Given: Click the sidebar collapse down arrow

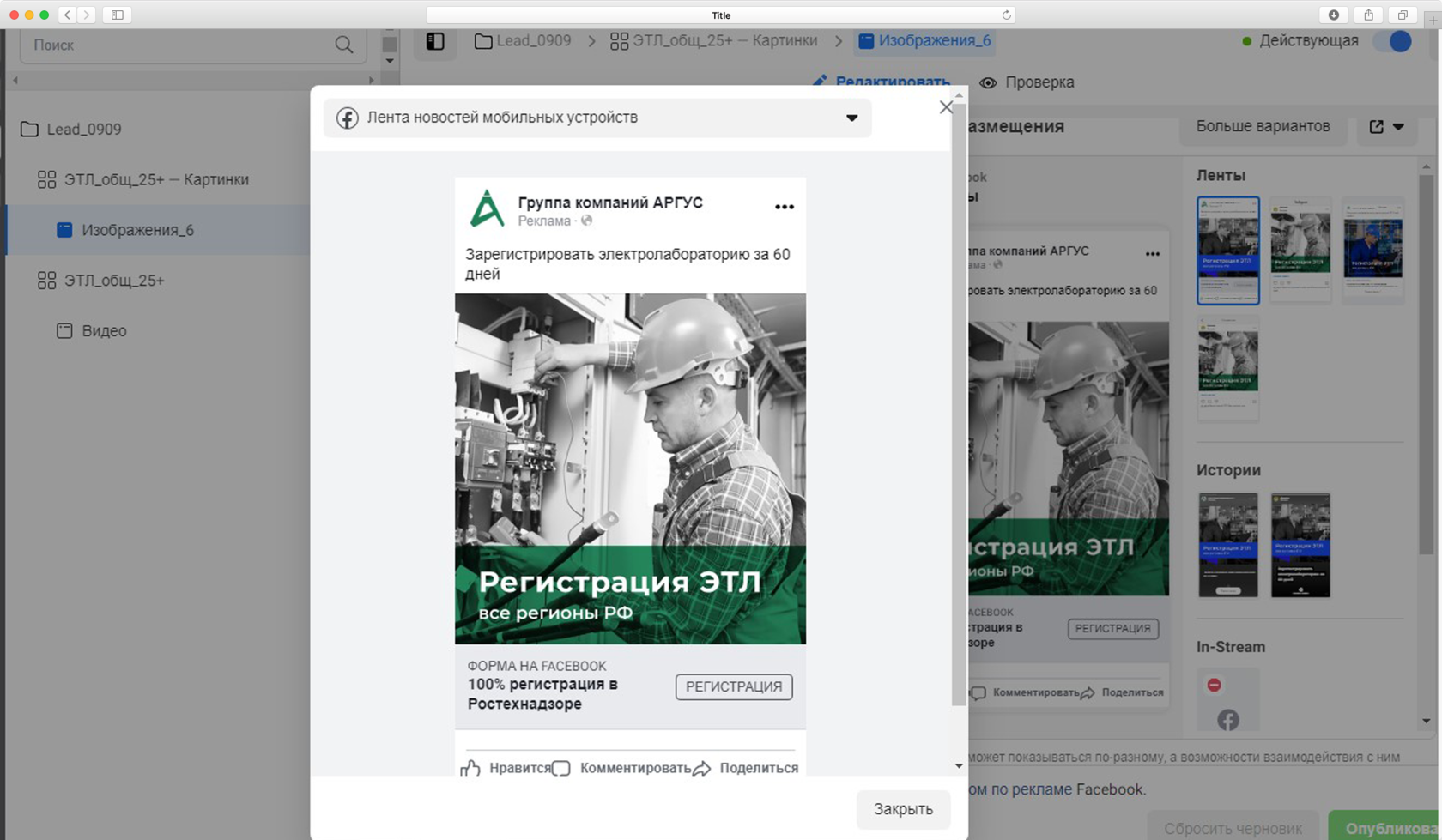Looking at the screenshot, I should coord(390,61).
